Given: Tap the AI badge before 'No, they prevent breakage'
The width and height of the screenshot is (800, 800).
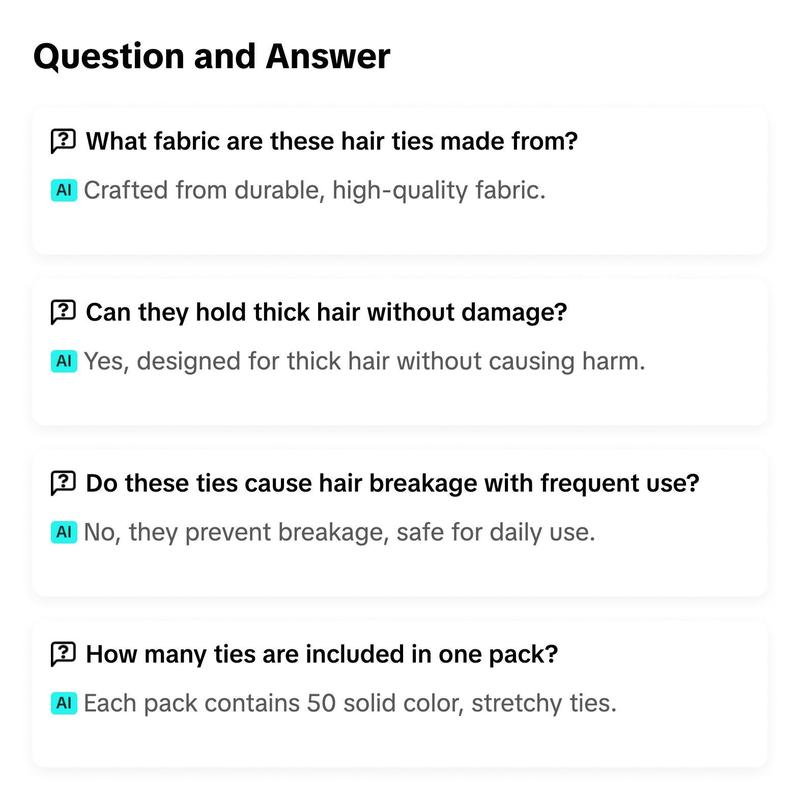Looking at the screenshot, I should pyautogui.click(x=64, y=532).
